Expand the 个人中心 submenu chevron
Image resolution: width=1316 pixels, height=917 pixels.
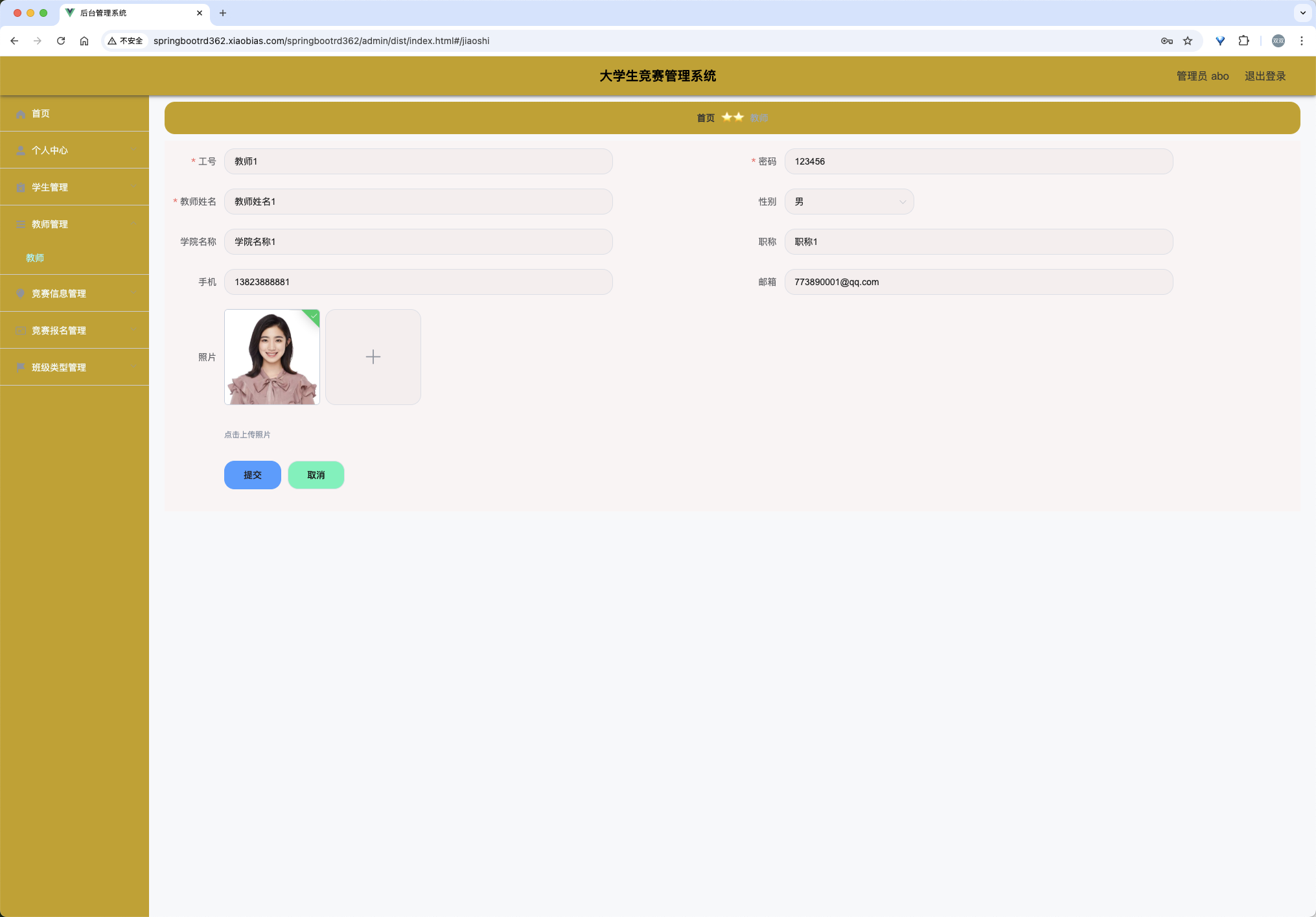tap(133, 150)
